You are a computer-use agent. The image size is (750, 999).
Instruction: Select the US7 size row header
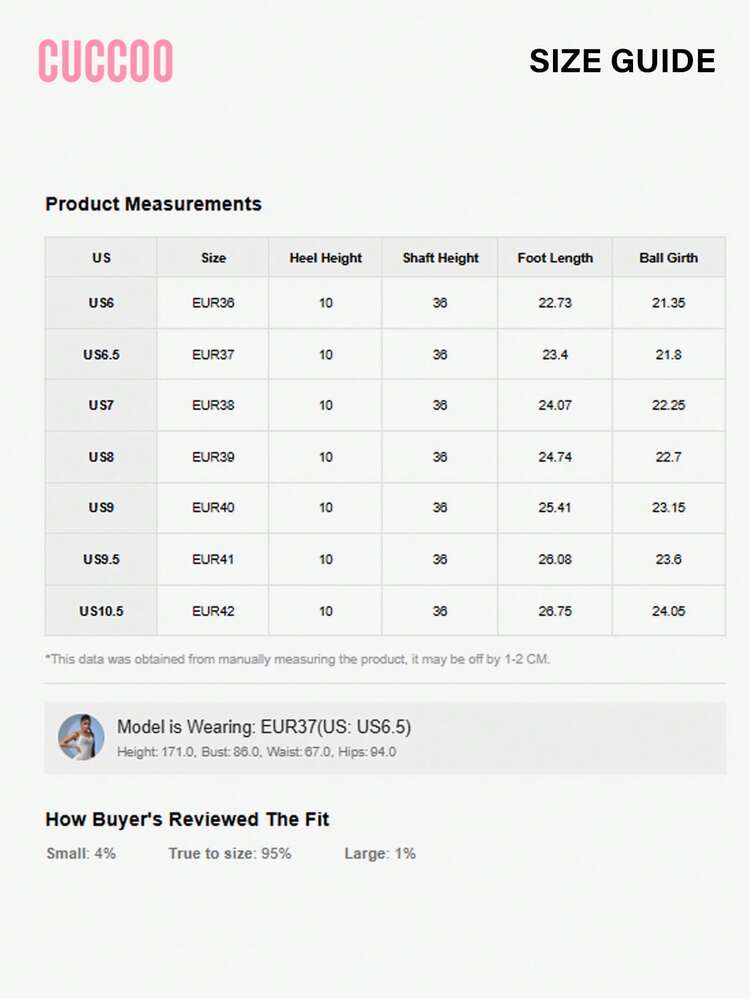pyautogui.click(x=101, y=405)
